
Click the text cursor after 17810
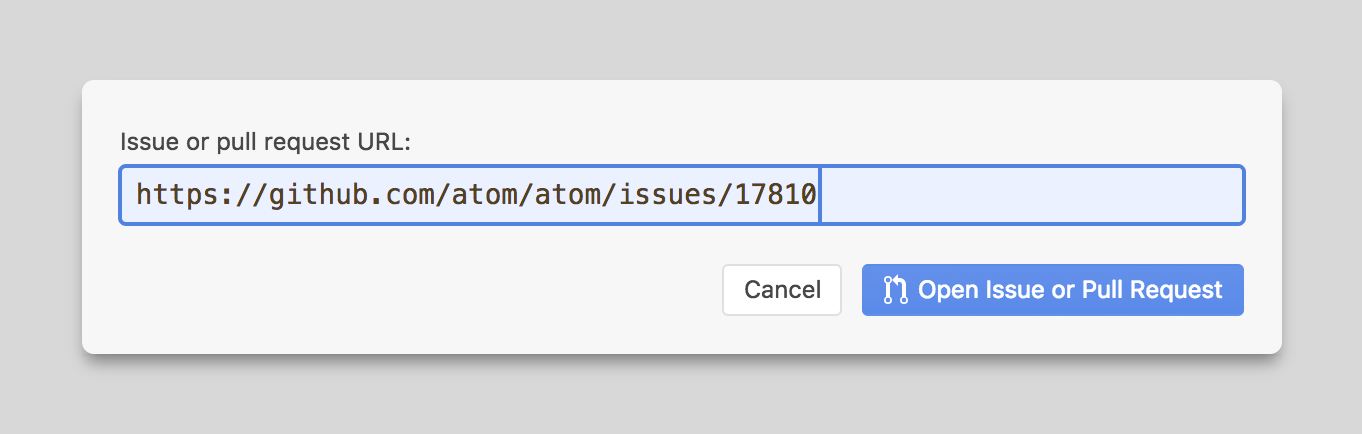click(820, 195)
